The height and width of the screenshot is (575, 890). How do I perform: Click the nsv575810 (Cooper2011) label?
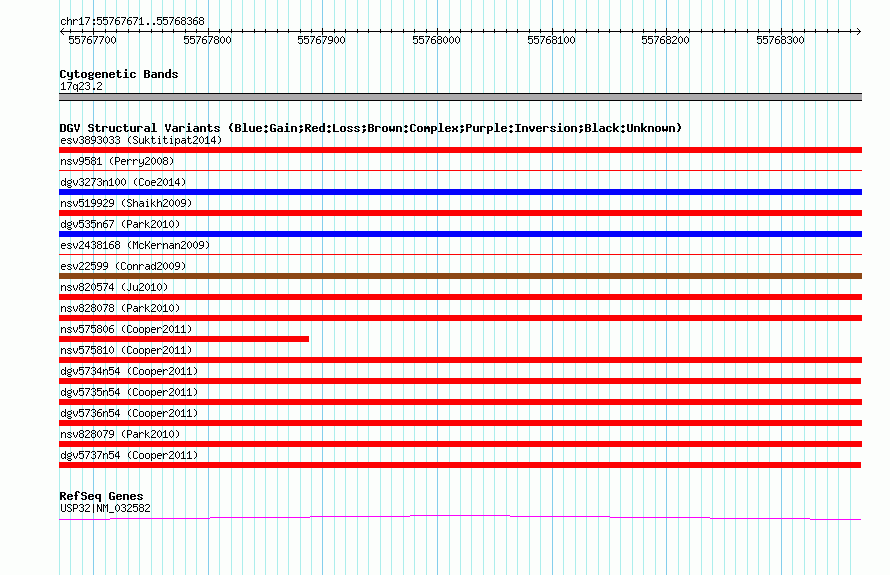pyautogui.click(x=126, y=350)
